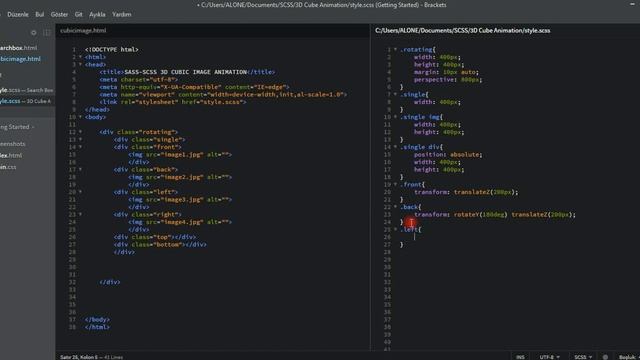This screenshot has width=640, height=360.
Task: Collapse the .single rule at SCSS line 7
Action: (395, 94)
